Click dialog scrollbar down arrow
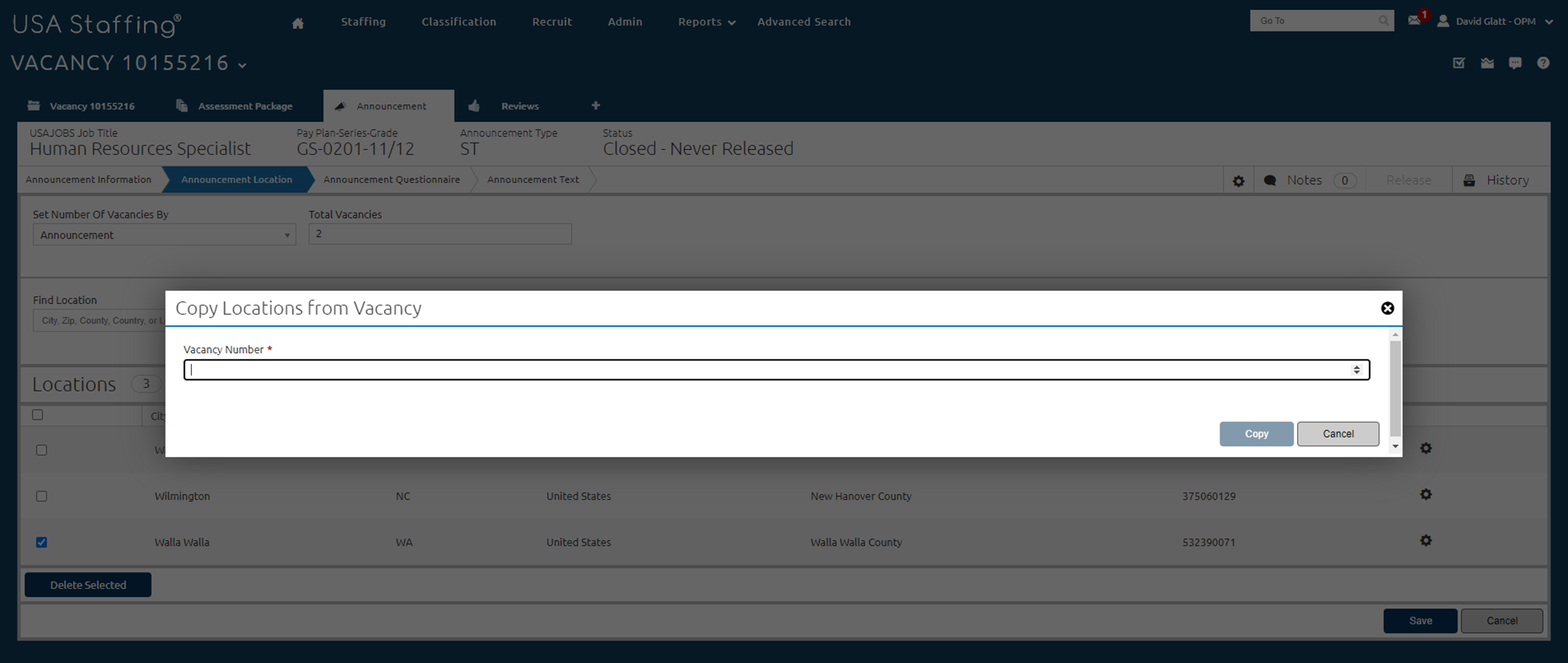This screenshot has height=663, width=1568. coord(1395,446)
